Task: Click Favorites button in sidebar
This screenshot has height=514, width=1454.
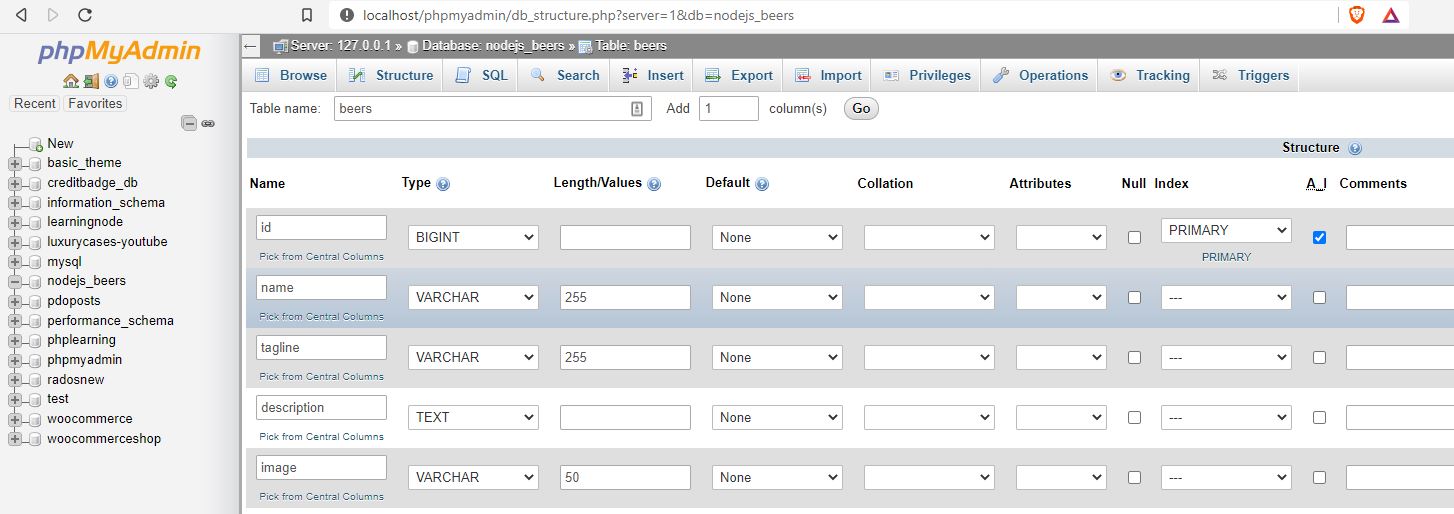Action: pos(95,104)
